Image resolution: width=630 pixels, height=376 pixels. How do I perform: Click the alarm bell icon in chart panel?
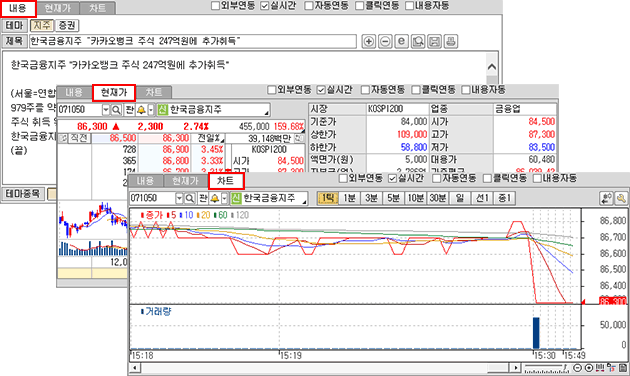pyautogui.click(x=215, y=198)
